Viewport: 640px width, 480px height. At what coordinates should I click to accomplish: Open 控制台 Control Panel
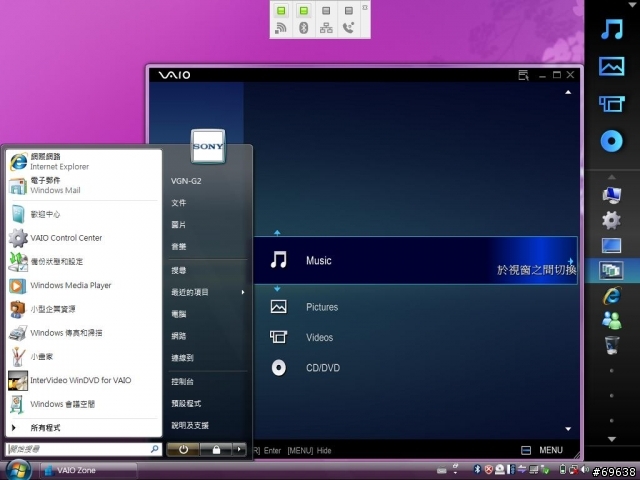[x=182, y=382]
